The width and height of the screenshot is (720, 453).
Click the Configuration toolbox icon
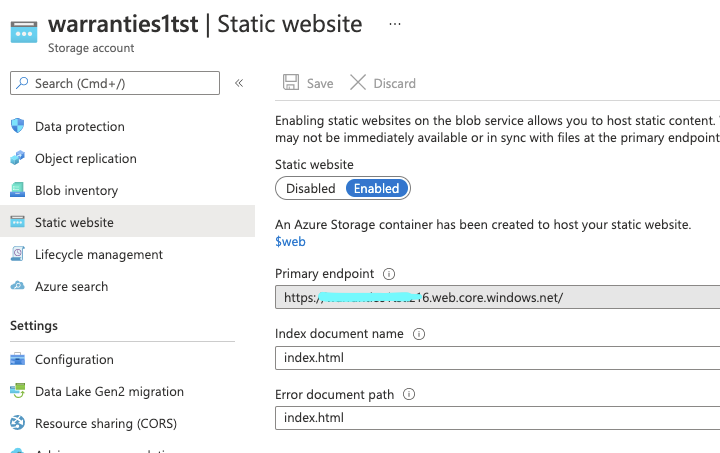pyautogui.click(x=17, y=359)
